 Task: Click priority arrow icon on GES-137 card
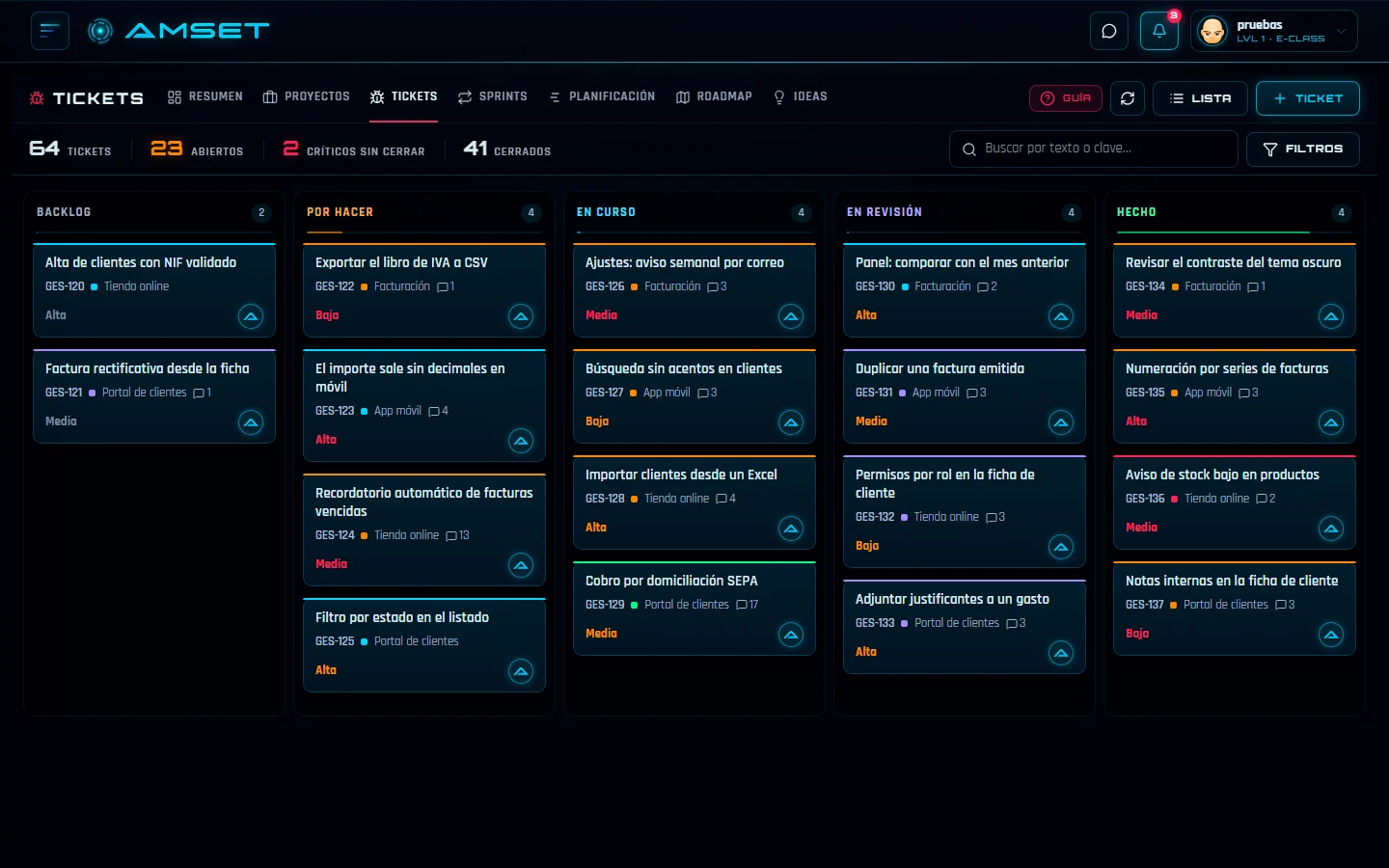[x=1331, y=635]
